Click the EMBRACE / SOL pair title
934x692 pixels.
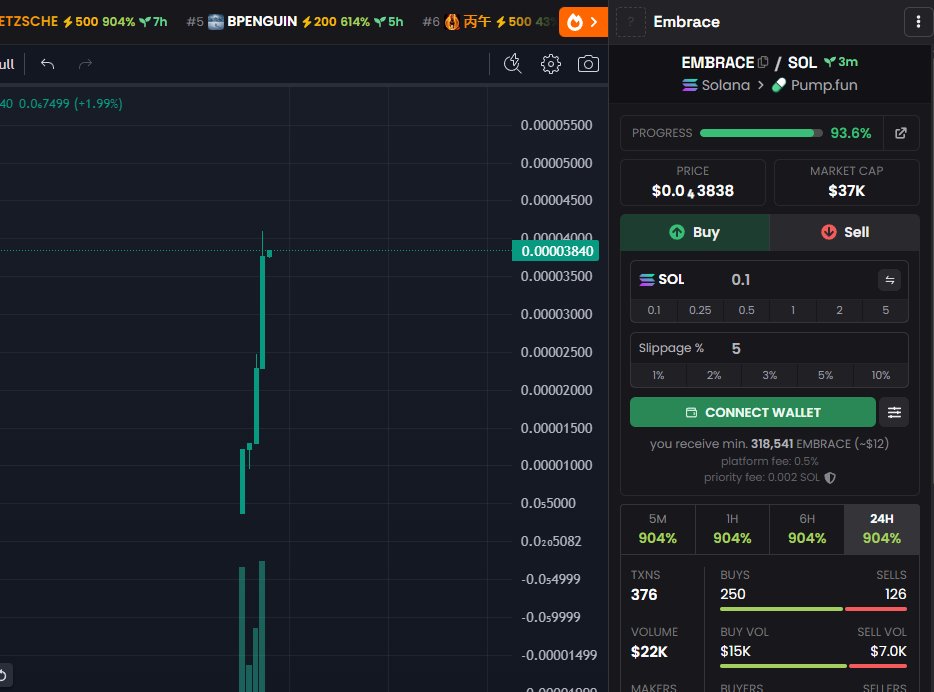coord(749,62)
